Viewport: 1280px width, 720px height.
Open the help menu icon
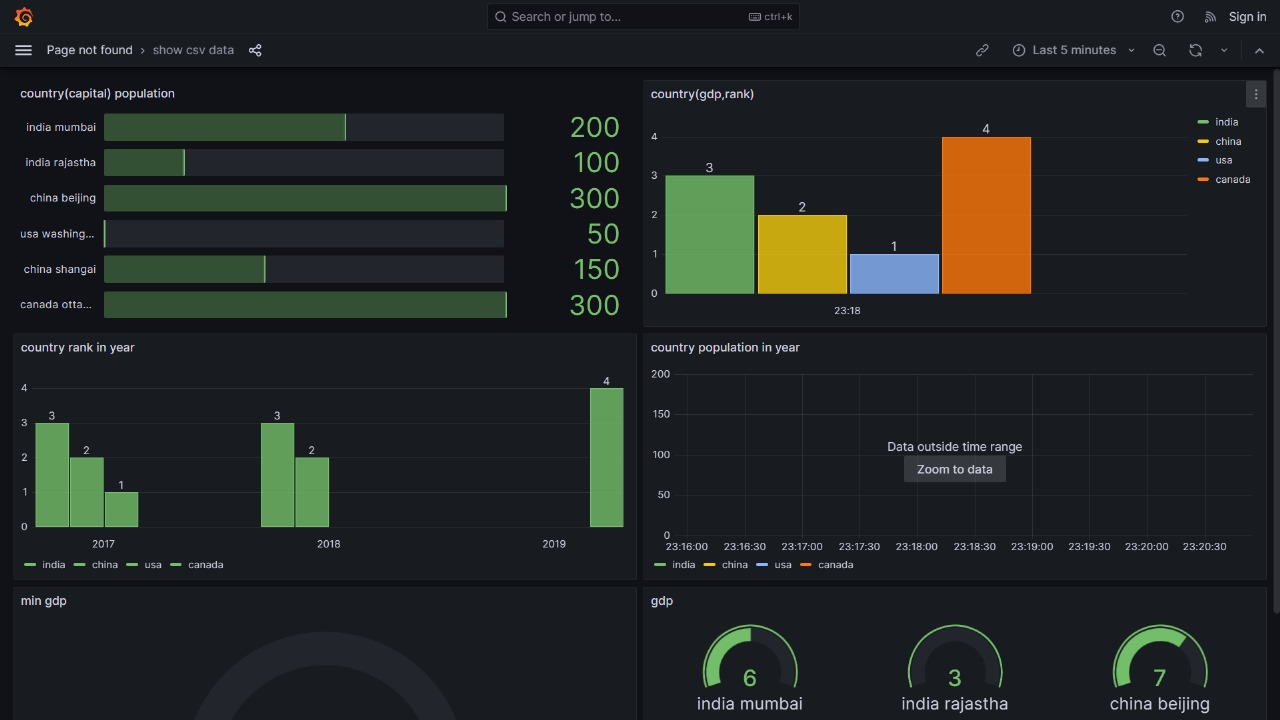(x=1177, y=17)
